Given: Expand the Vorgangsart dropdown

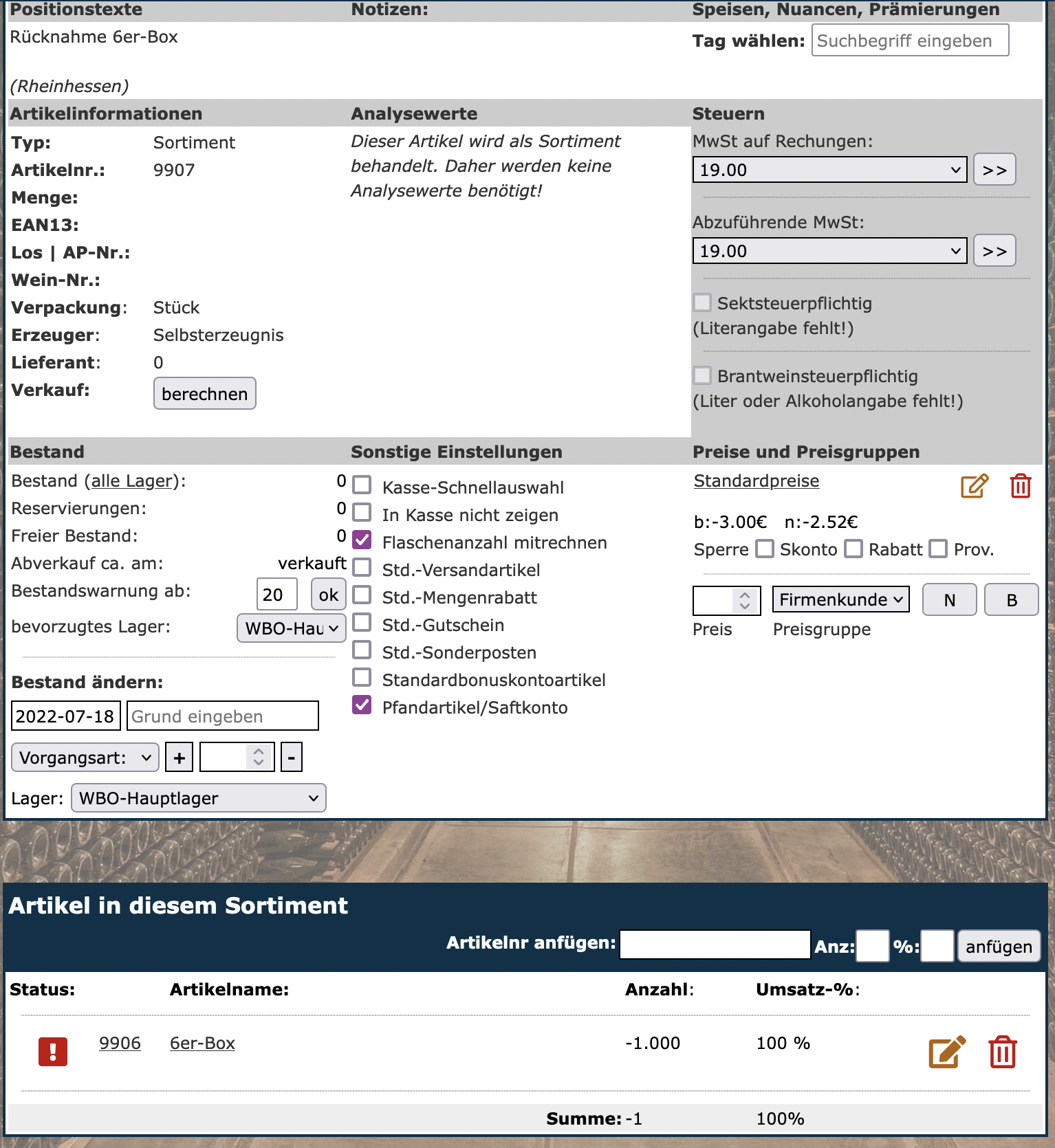Looking at the screenshot, I should (85, 758).
